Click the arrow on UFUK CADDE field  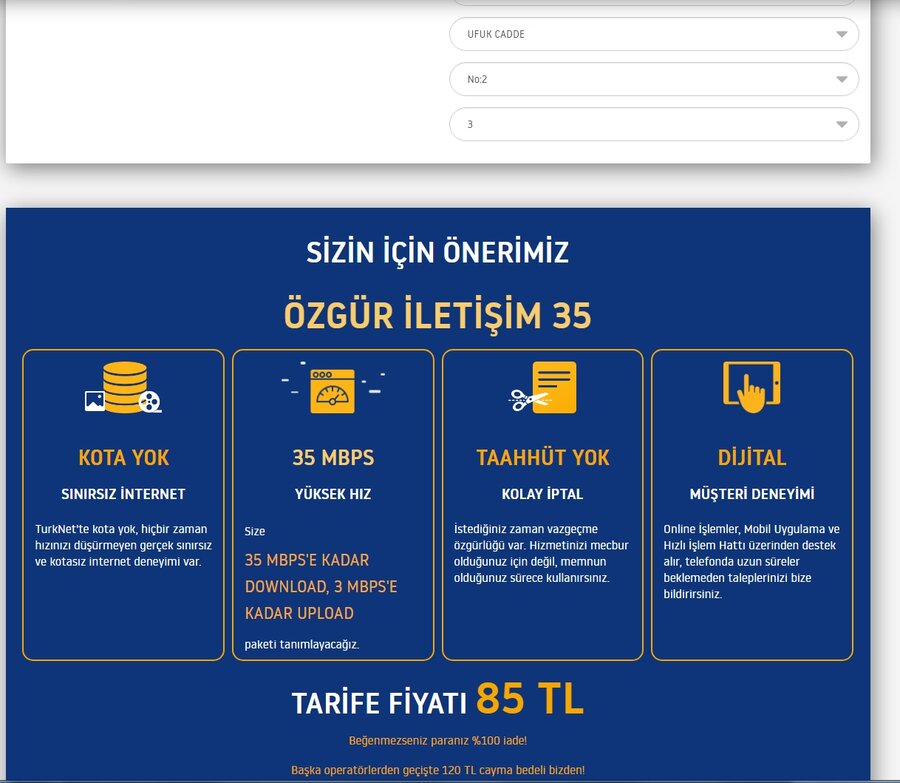[841, 34]
